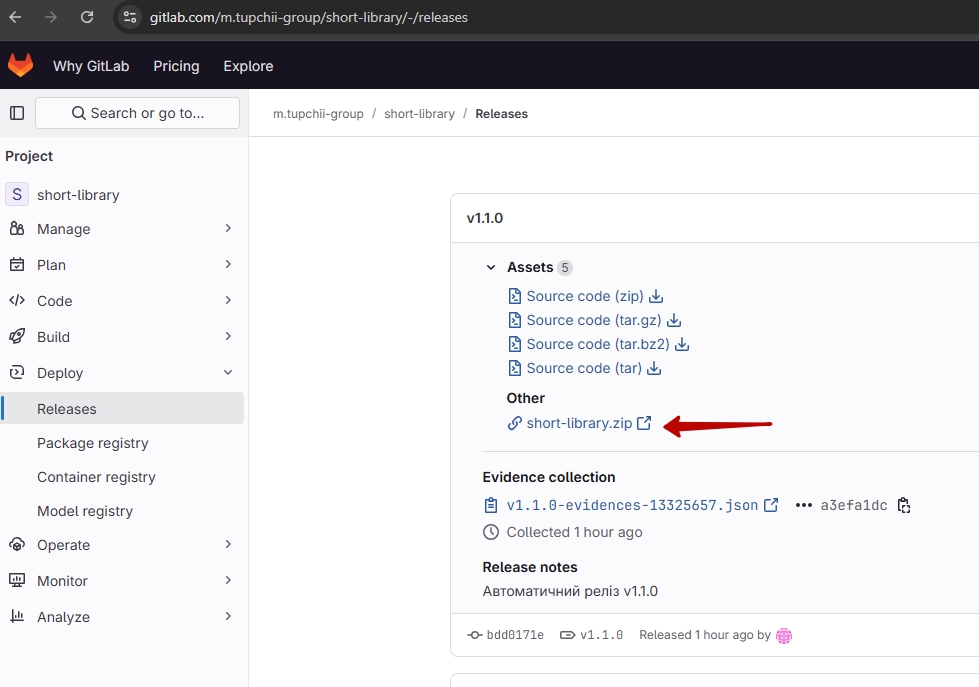This screenshot has width=979, height=687.
Task: Open Pricing in top navigation
Action: tap(177, 66)
